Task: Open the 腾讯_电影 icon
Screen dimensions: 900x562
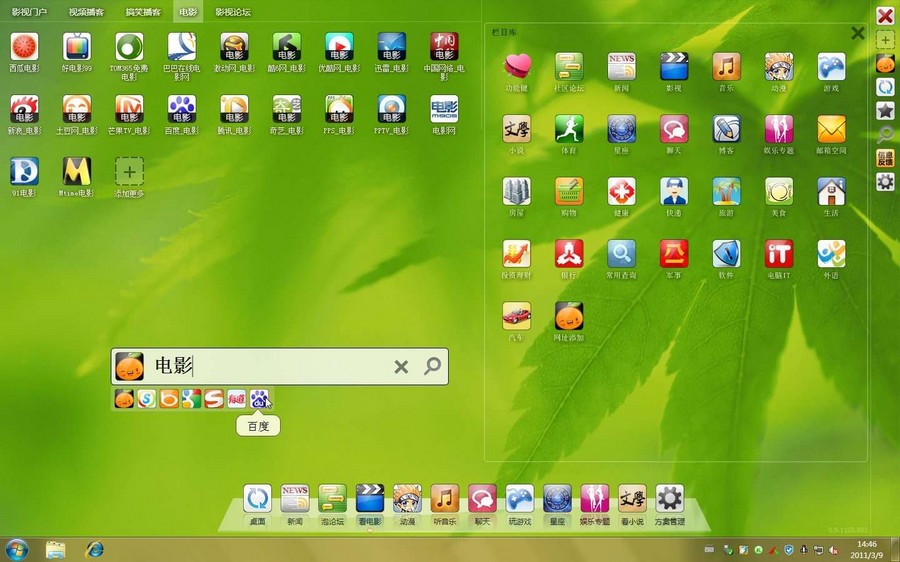Action: [234, 109]
